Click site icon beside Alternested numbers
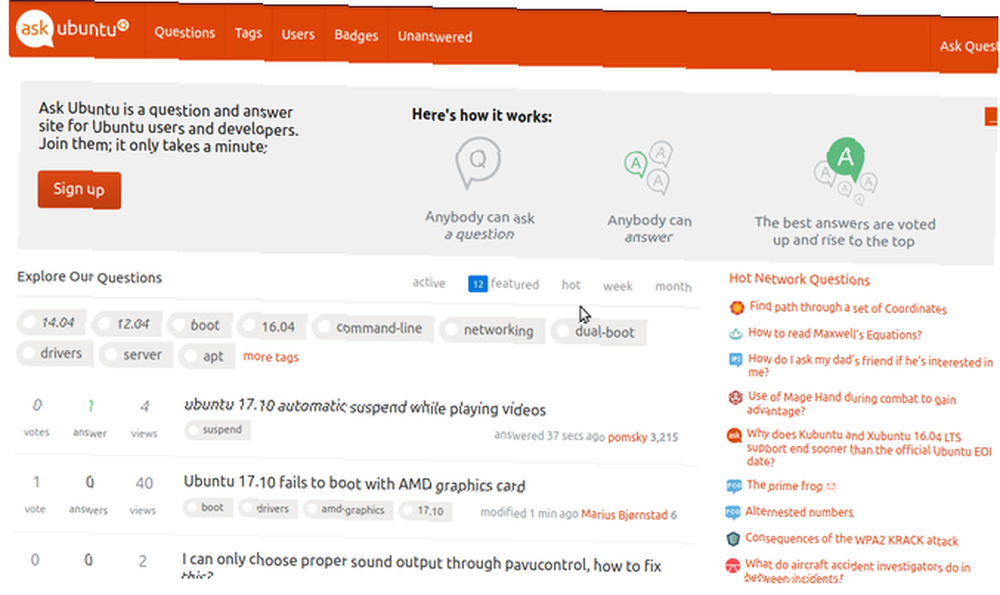1000x595 pixels. [x=733, y=512]
